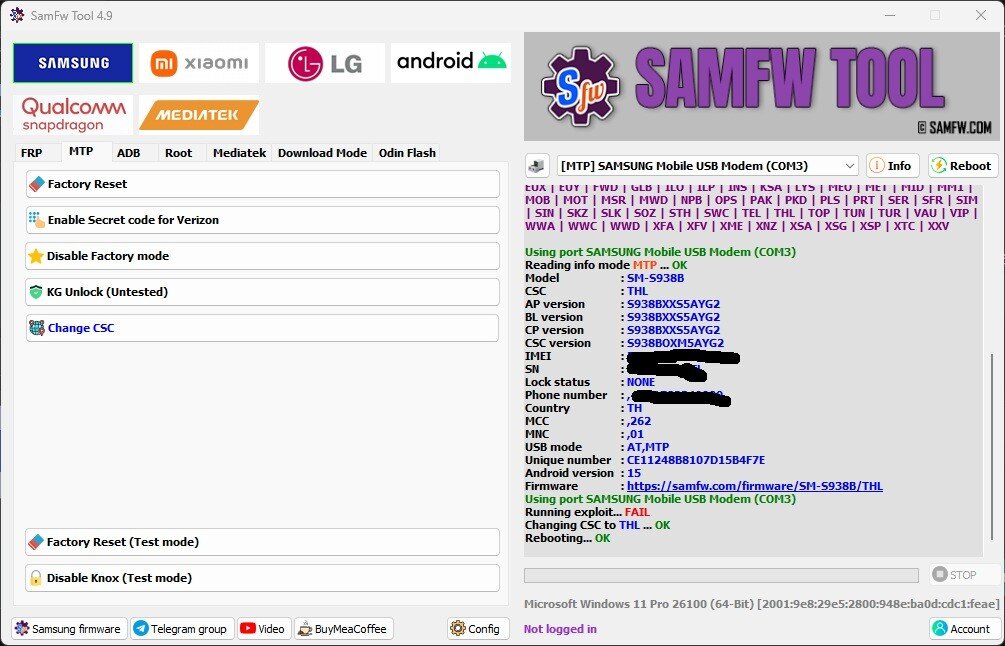Image resolution: width=1005 pixels, height=646 pixels.
Task: Switch to the FRP tab
Action: [32, 153]
